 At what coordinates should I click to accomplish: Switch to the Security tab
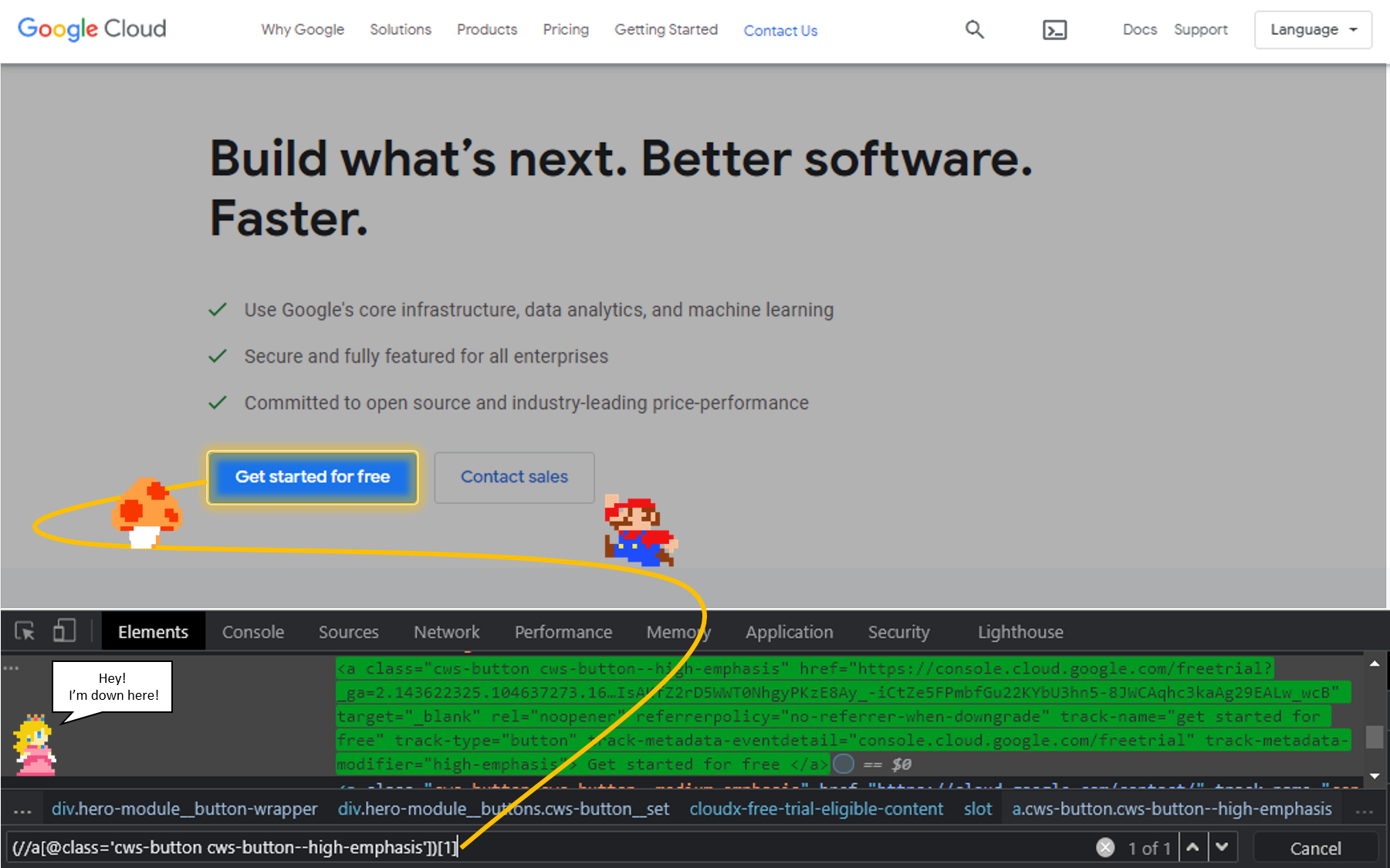[899, 632]
